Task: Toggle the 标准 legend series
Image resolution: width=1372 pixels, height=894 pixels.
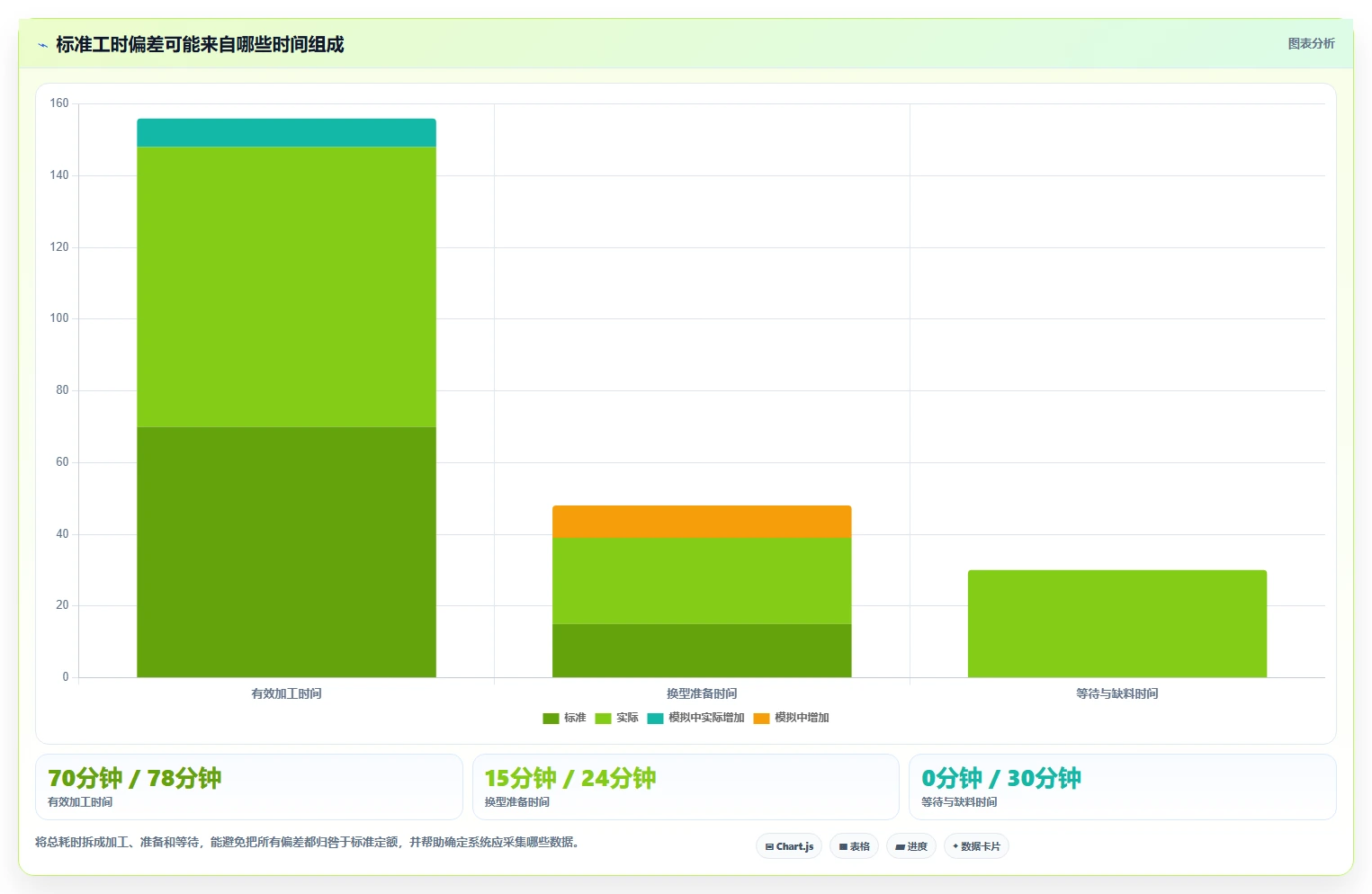Action: click(564, 718)
